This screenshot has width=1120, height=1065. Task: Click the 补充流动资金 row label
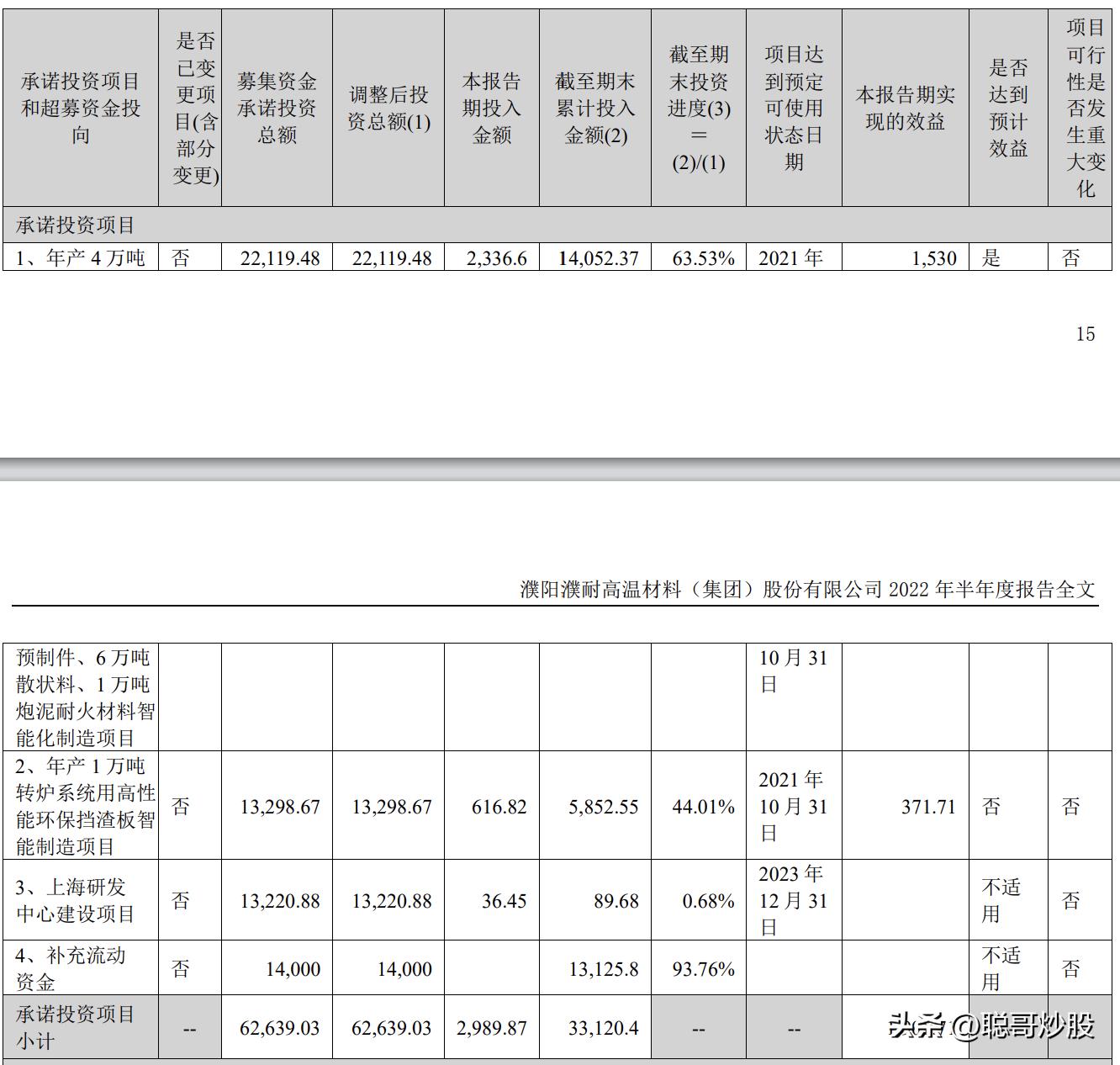(x=76, y=967)
